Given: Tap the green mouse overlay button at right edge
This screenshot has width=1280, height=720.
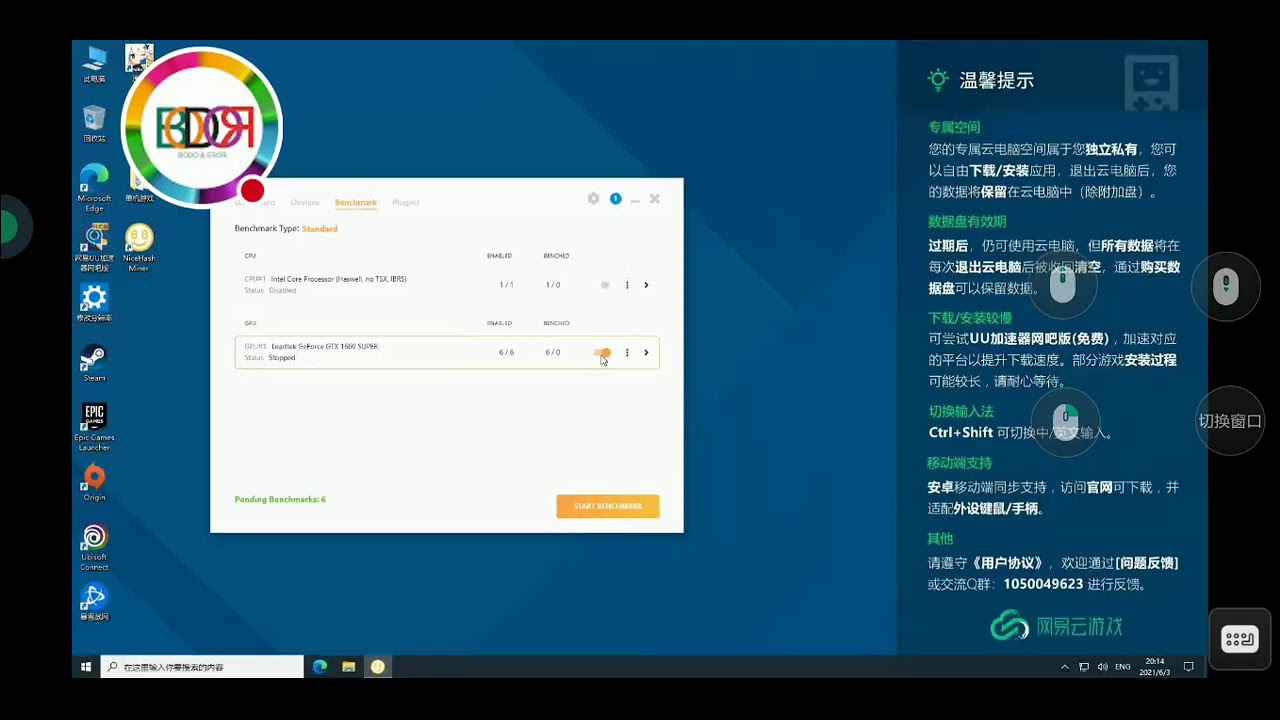Looking at the screenshot, I should click(x=1226, y=287).
